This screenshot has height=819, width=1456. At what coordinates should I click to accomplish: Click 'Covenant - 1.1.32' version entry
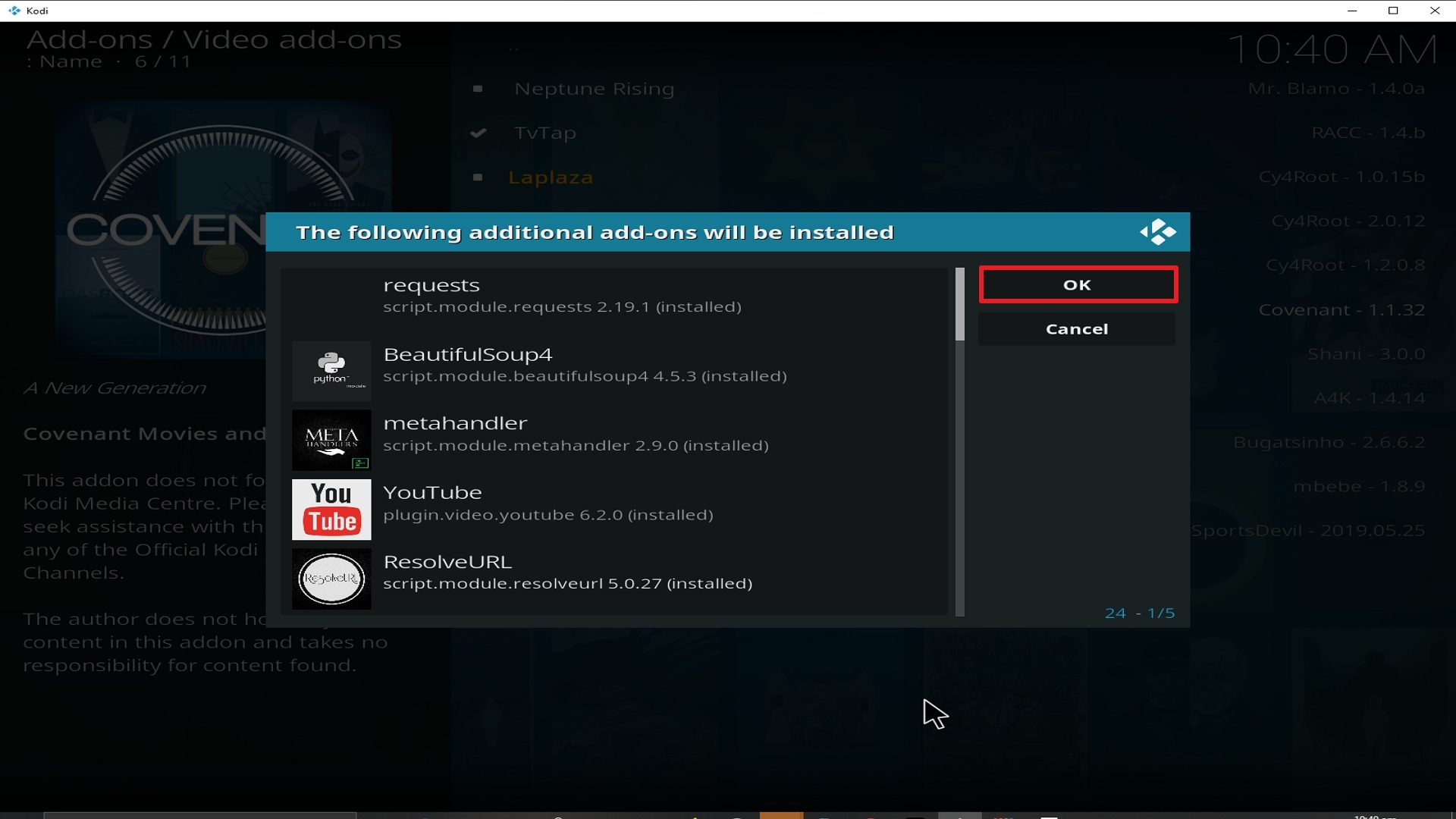[1341, 310]
